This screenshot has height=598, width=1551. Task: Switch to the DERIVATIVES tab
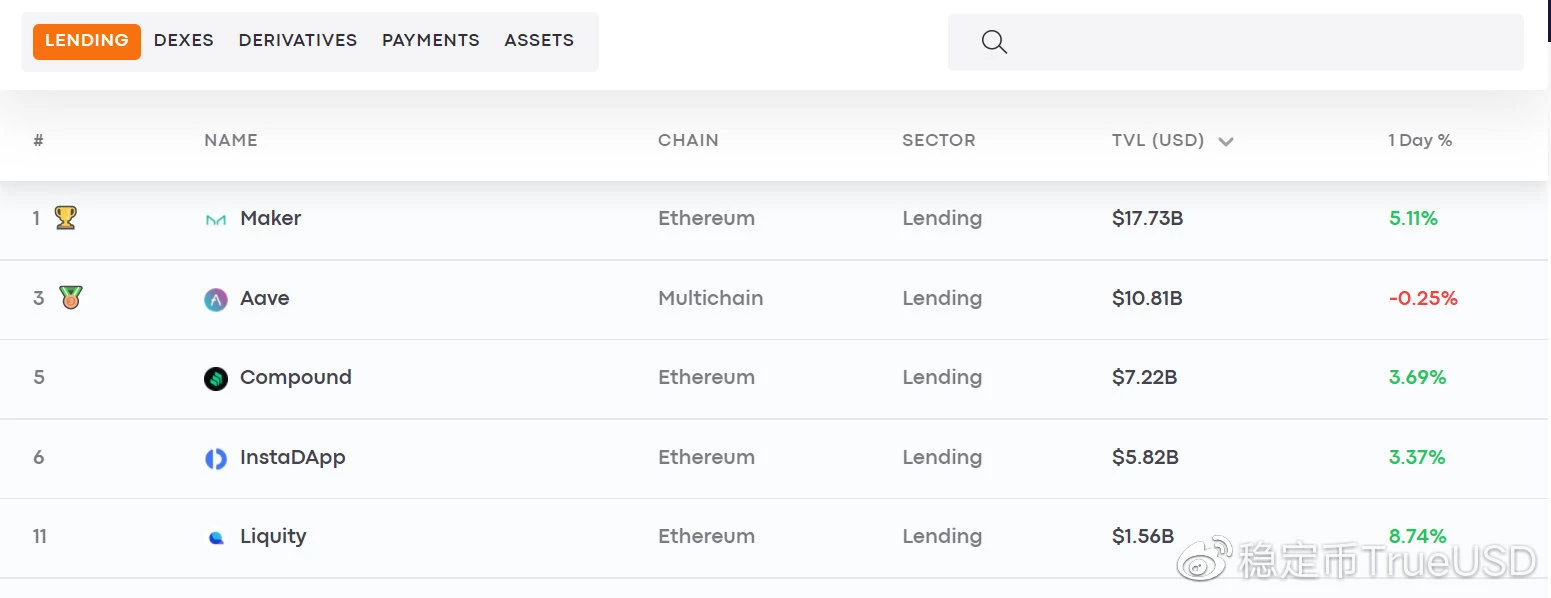tap(298, 40)
